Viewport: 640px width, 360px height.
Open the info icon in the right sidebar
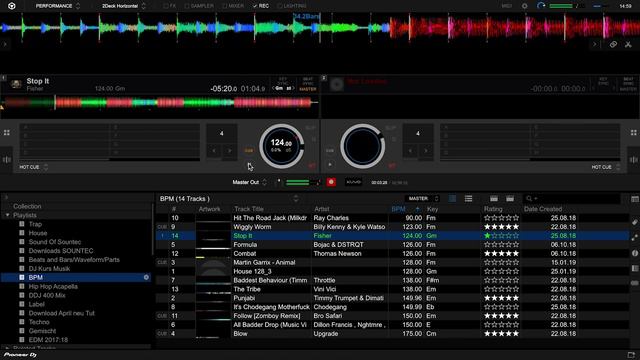pos(635,253)
